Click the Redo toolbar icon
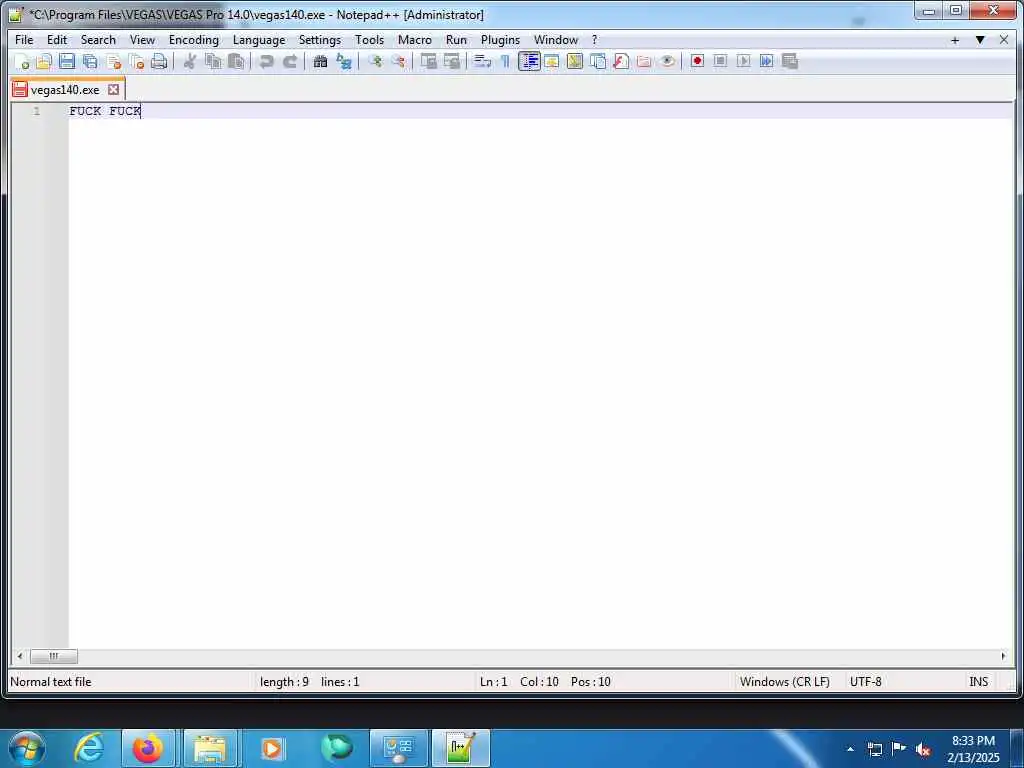The width and height of the screenshot is (1024, 768). (290, 61)
